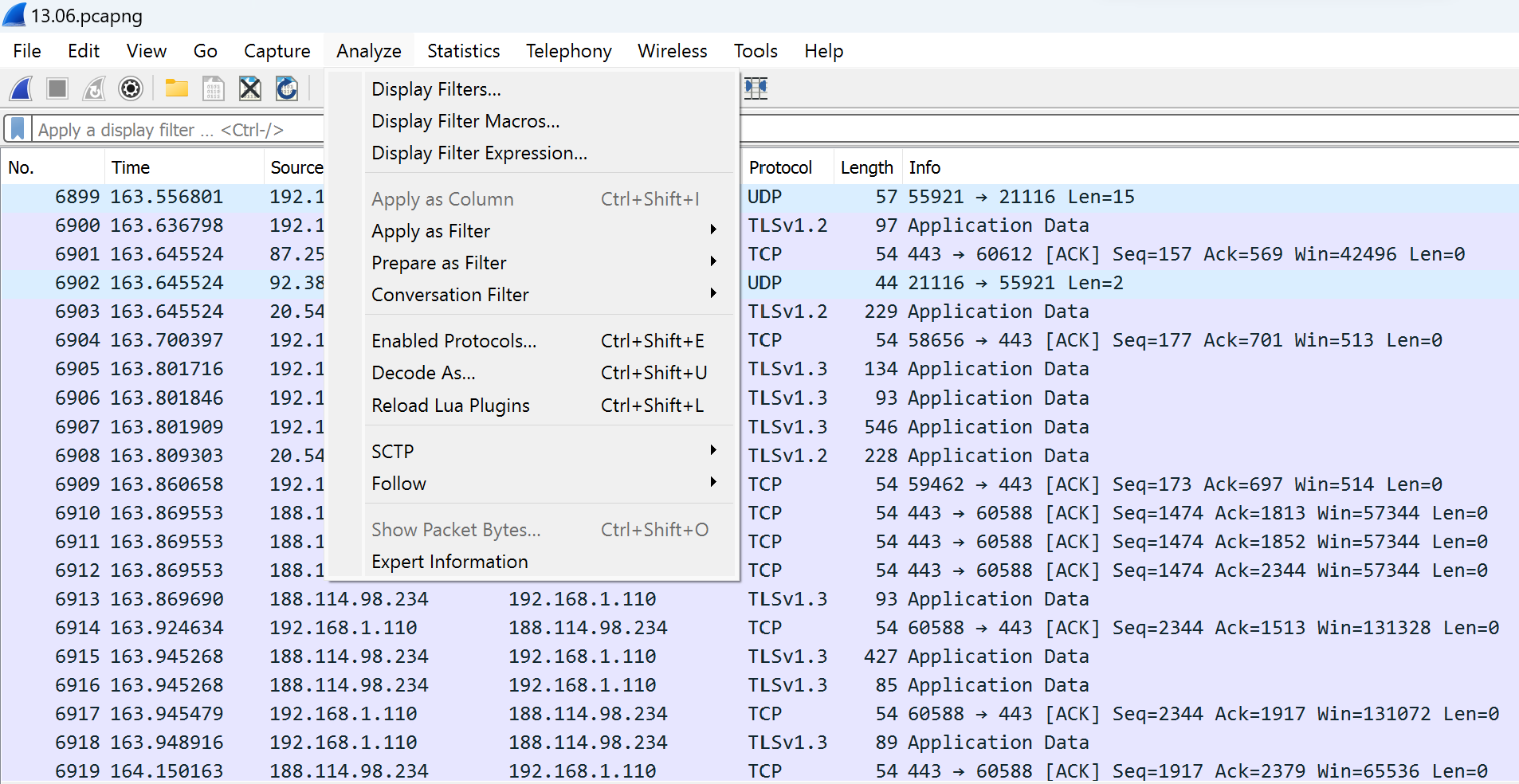Sort by the Length column header

click(868, 167)
